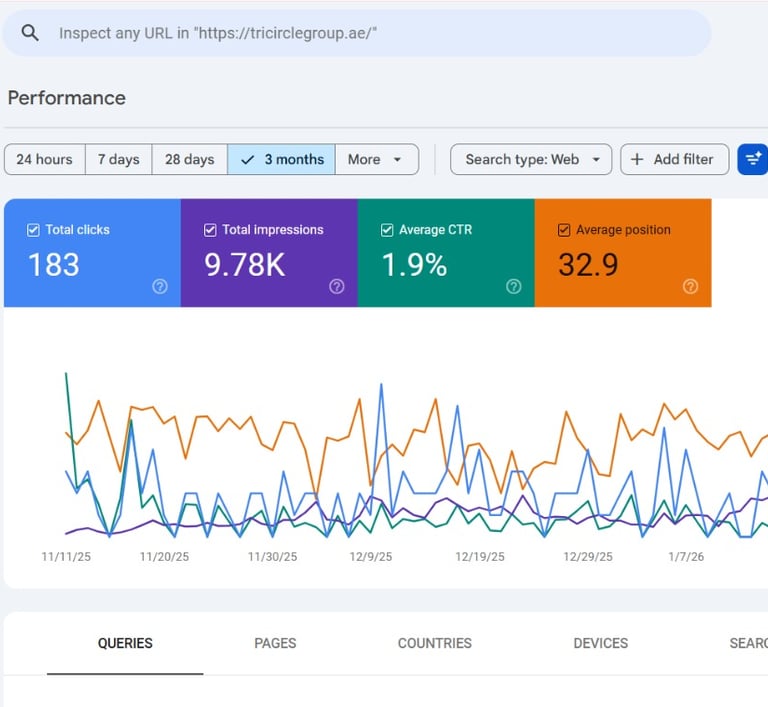Viewport: 768px width, 707px height.
Task: Switch to the Pages tab
Action: 275,643
